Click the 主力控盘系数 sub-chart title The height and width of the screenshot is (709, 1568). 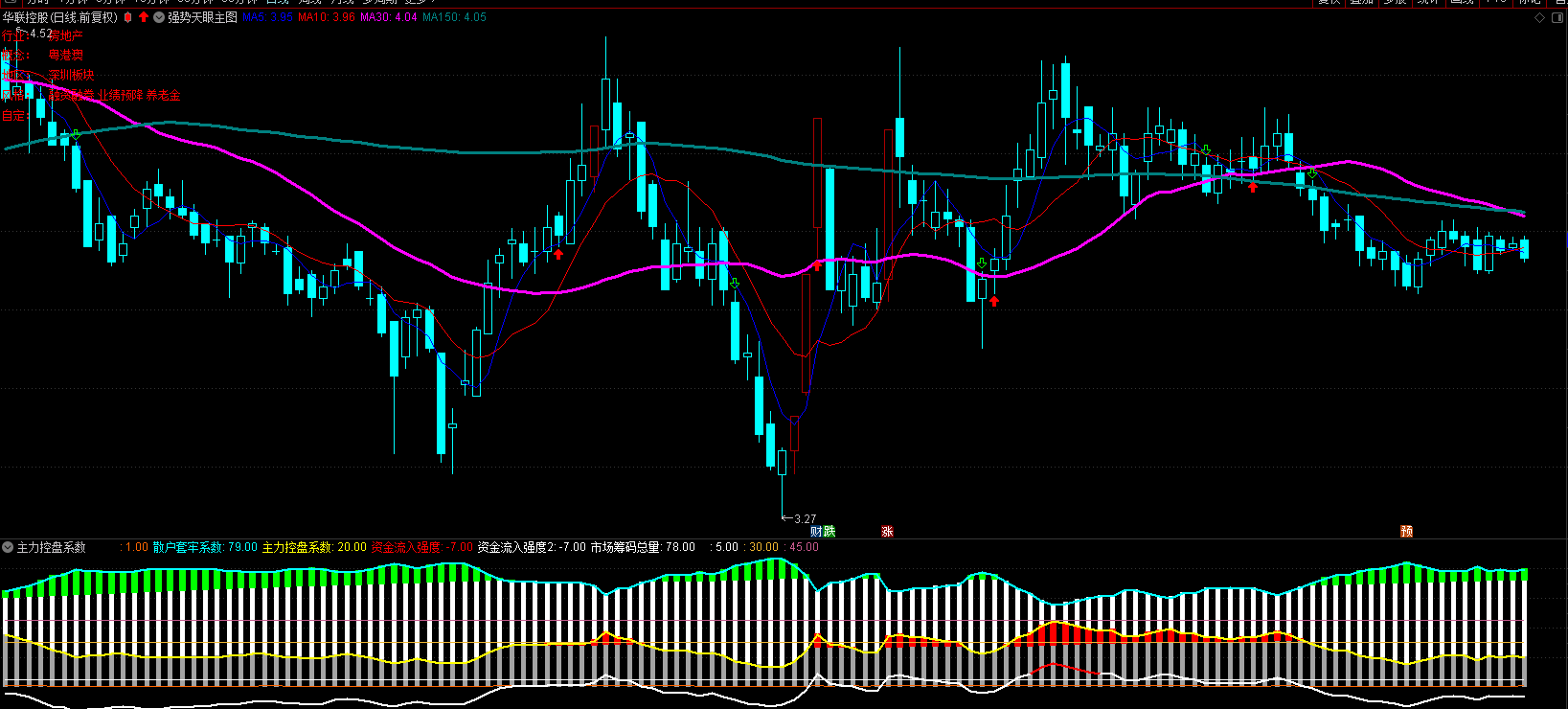pos(52,547)
